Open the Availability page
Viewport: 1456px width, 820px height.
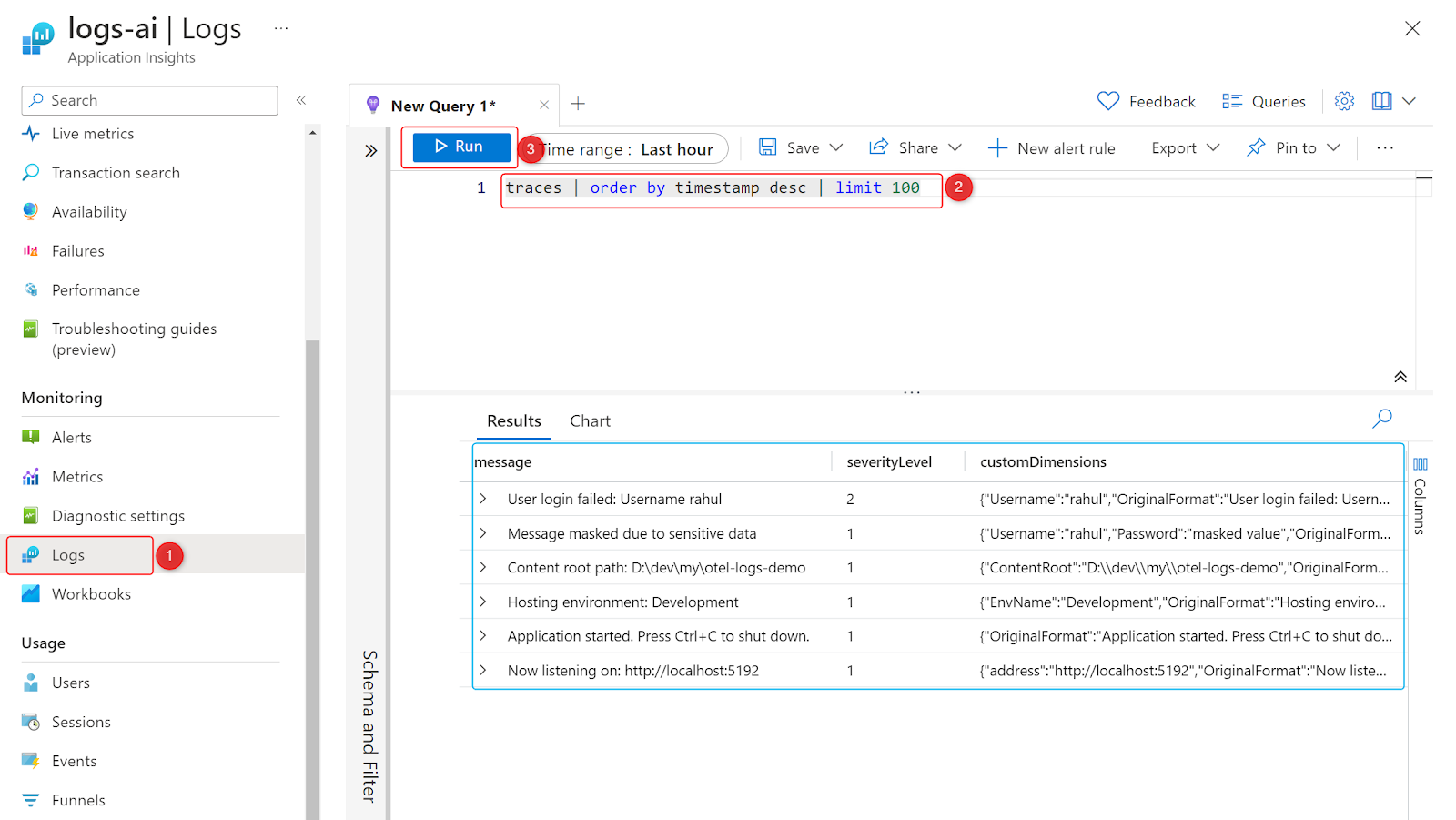click(89, 212)
